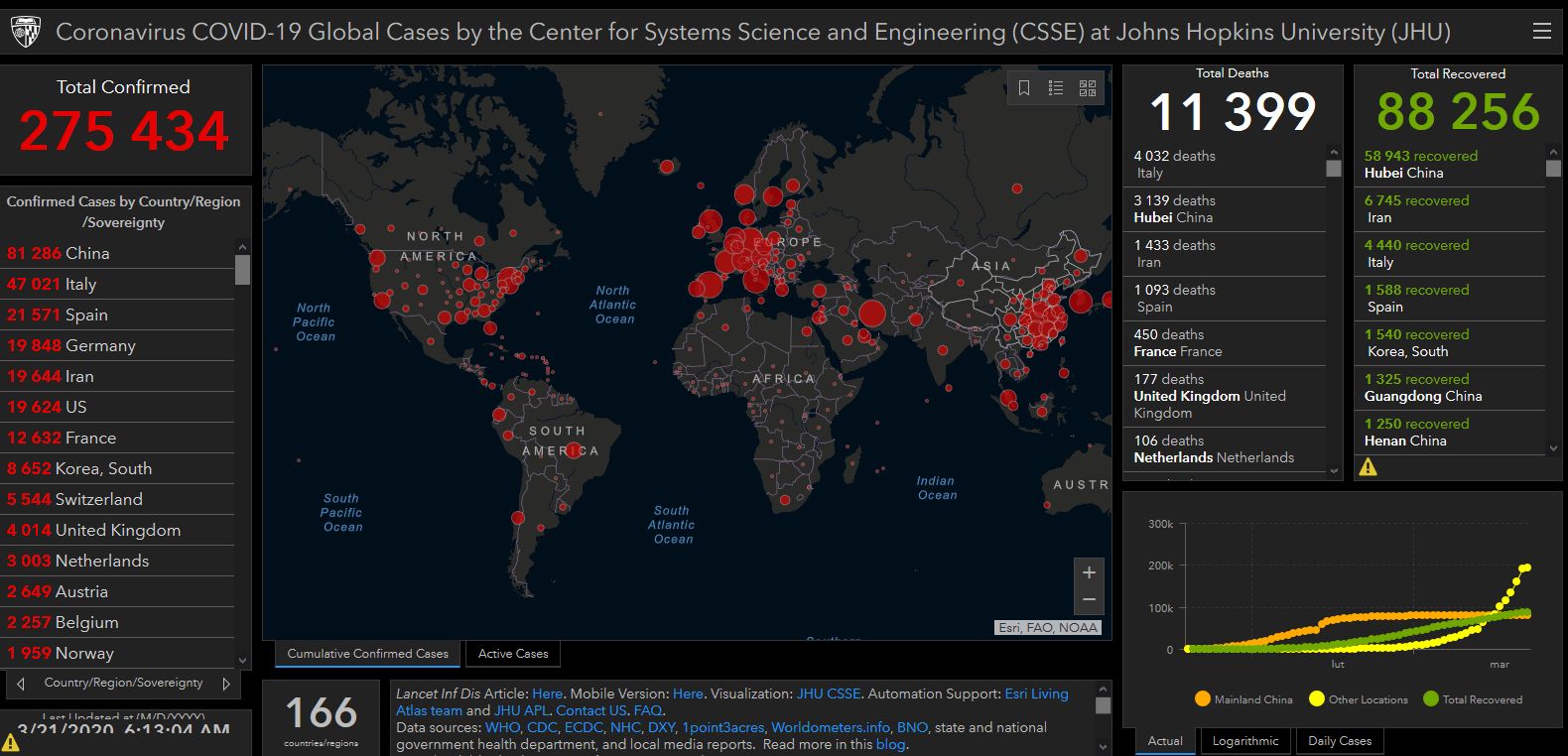The image size is (1568, 756).
Task: Select the Logarithmic chart tab
Action: pyautogui.click(x=1245, y=741)
